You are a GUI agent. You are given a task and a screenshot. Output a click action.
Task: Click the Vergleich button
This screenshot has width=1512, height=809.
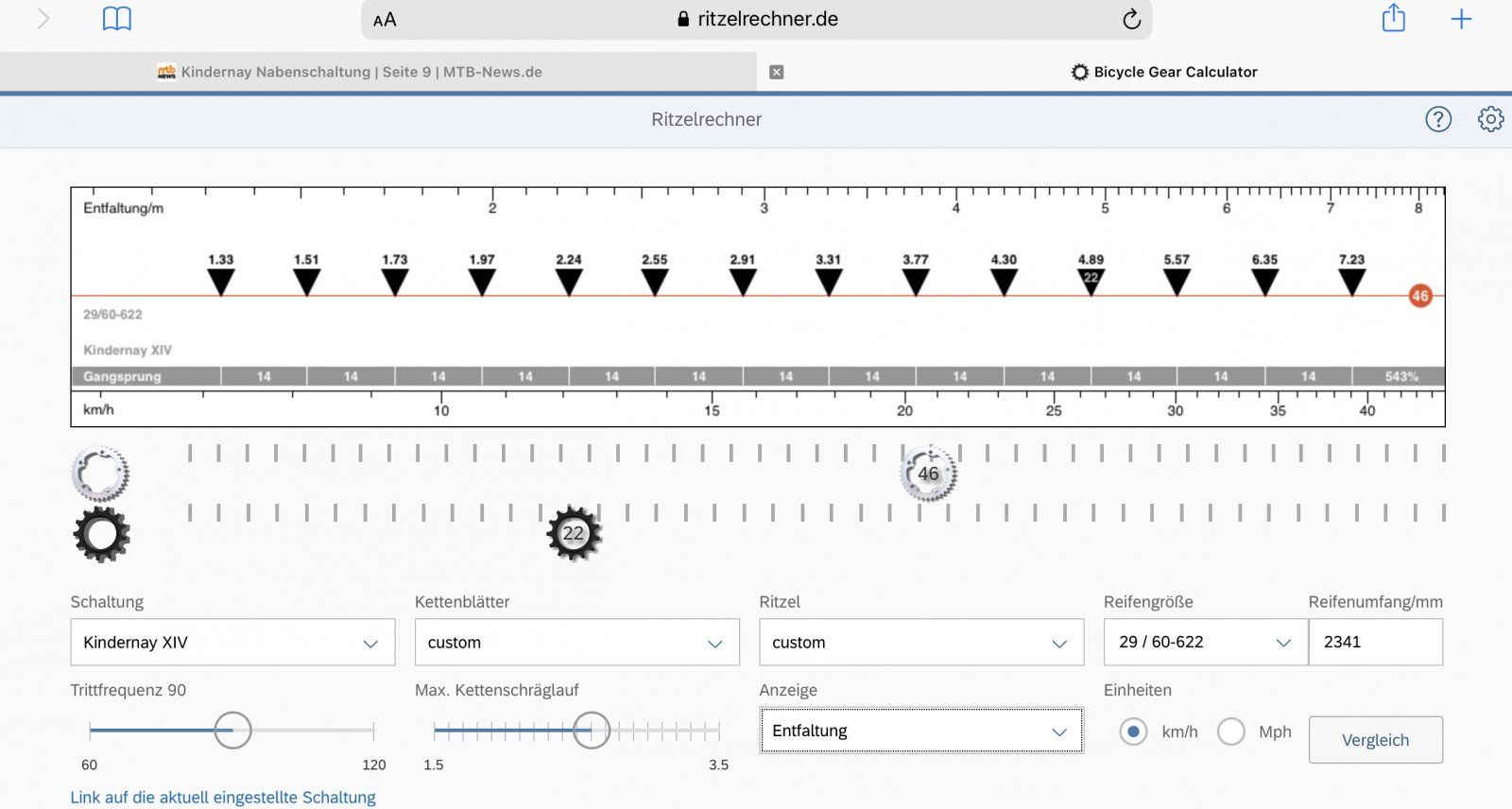coord(1375,740)
